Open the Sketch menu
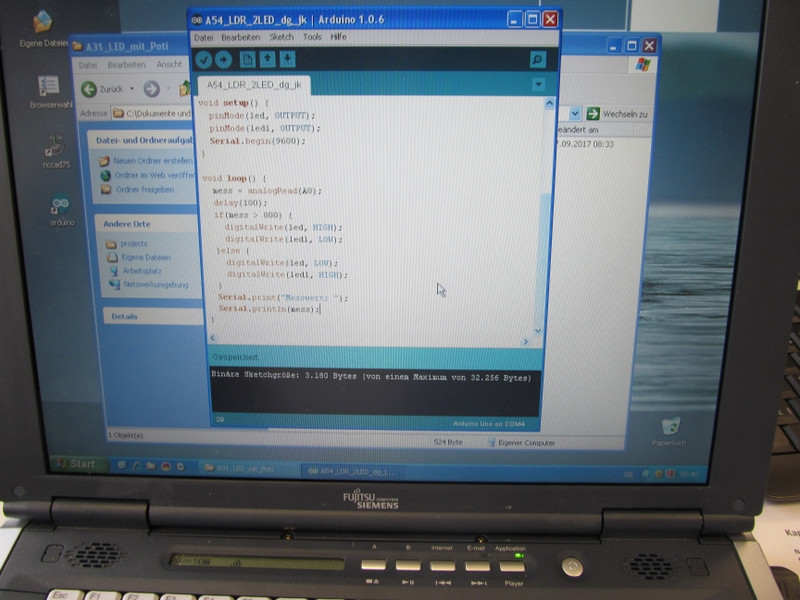This screenshot has width=800, height=600. (281, 37)
